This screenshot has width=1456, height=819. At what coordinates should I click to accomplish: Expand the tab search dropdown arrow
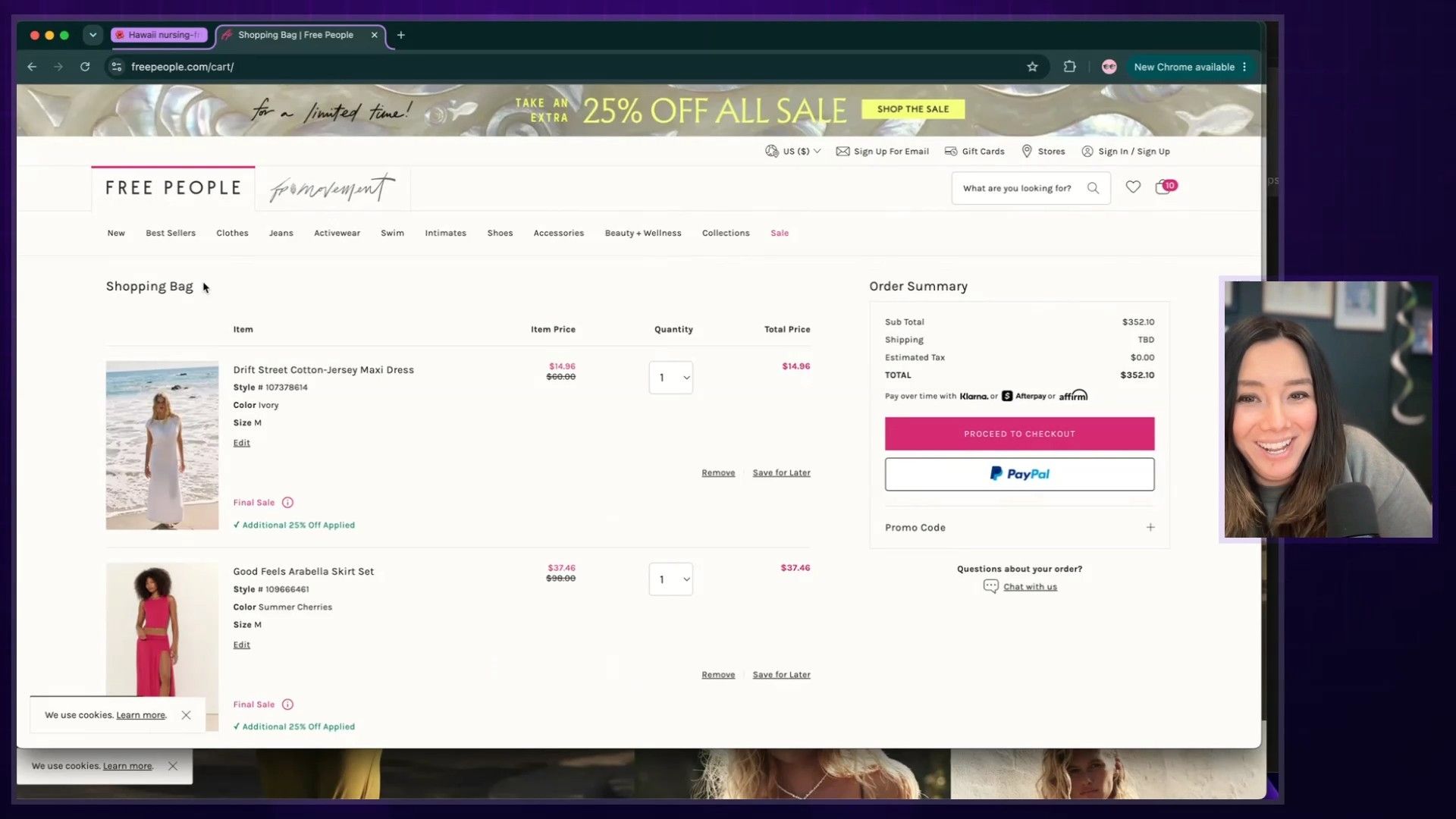(x=93, y=35)
